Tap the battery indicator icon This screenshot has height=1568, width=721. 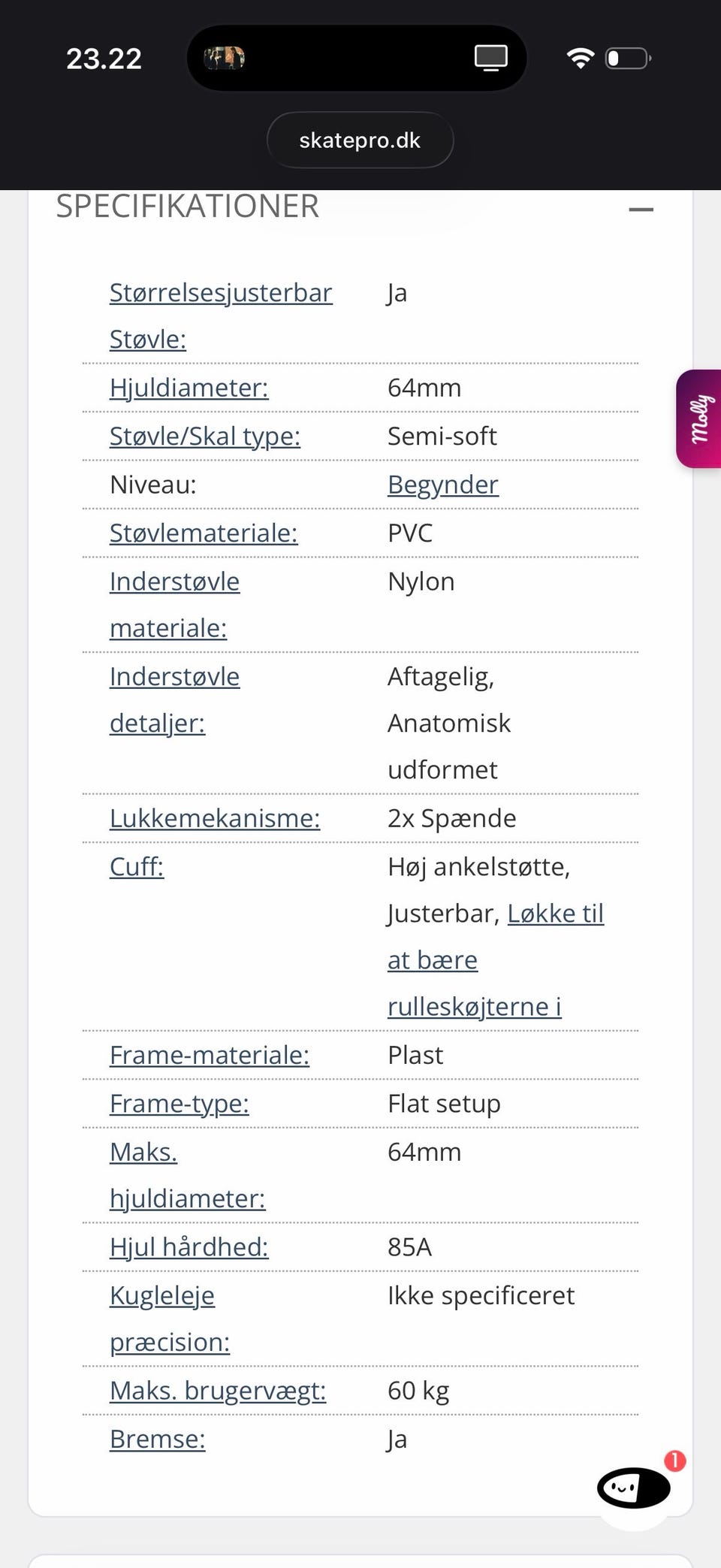point(628,58)
